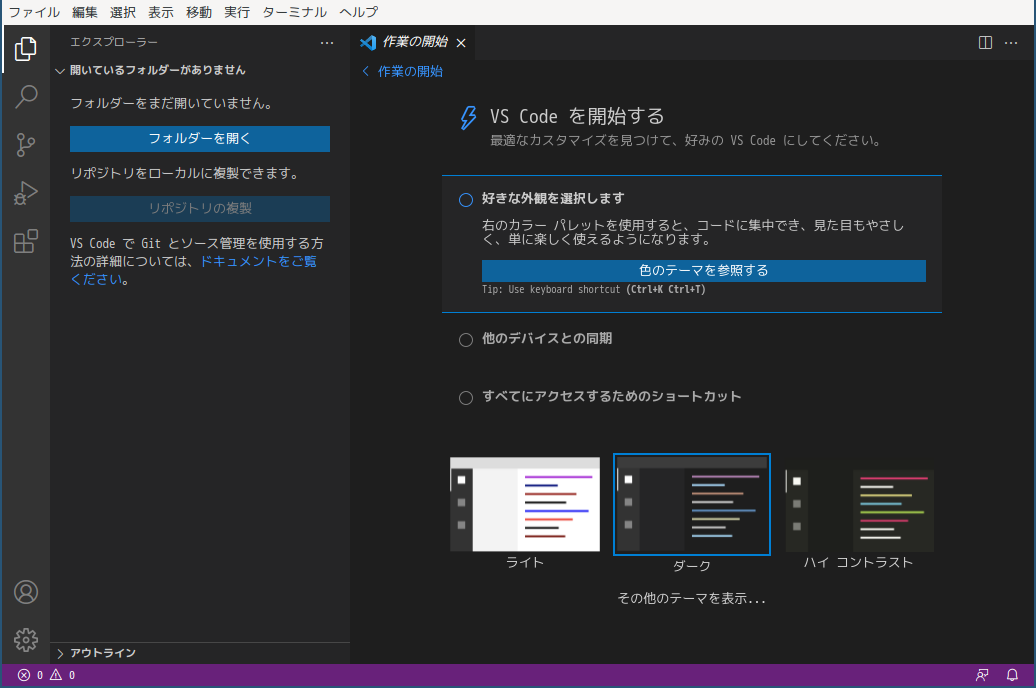The width and height of the screenshot is (1036, 688).
Task: Open the ターミナル menu
Action: coord(295,13)
